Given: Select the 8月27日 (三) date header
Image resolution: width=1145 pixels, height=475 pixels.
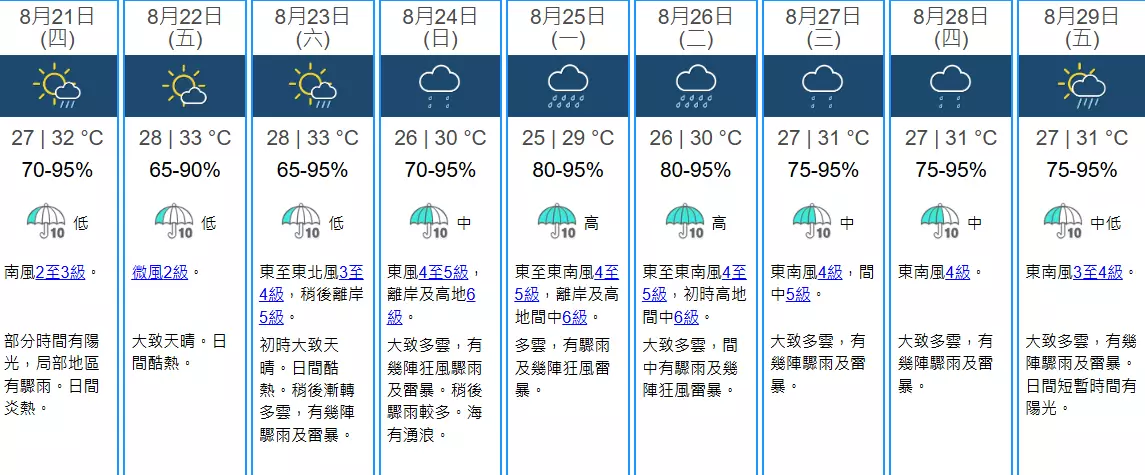Looking at the screenshot, I should click(x=823, y=28).
